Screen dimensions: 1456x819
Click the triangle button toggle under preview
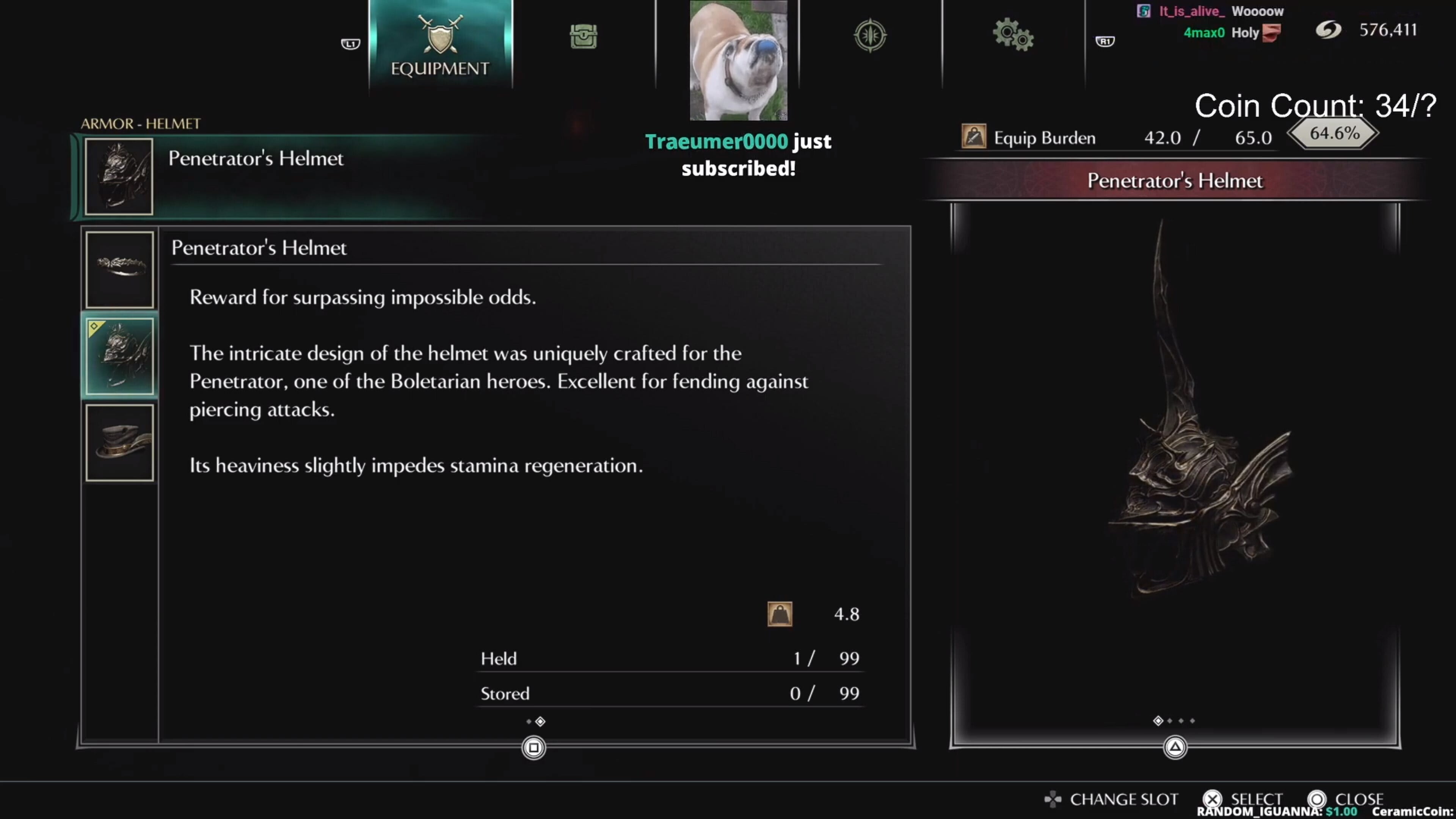tap(1175, 747)
